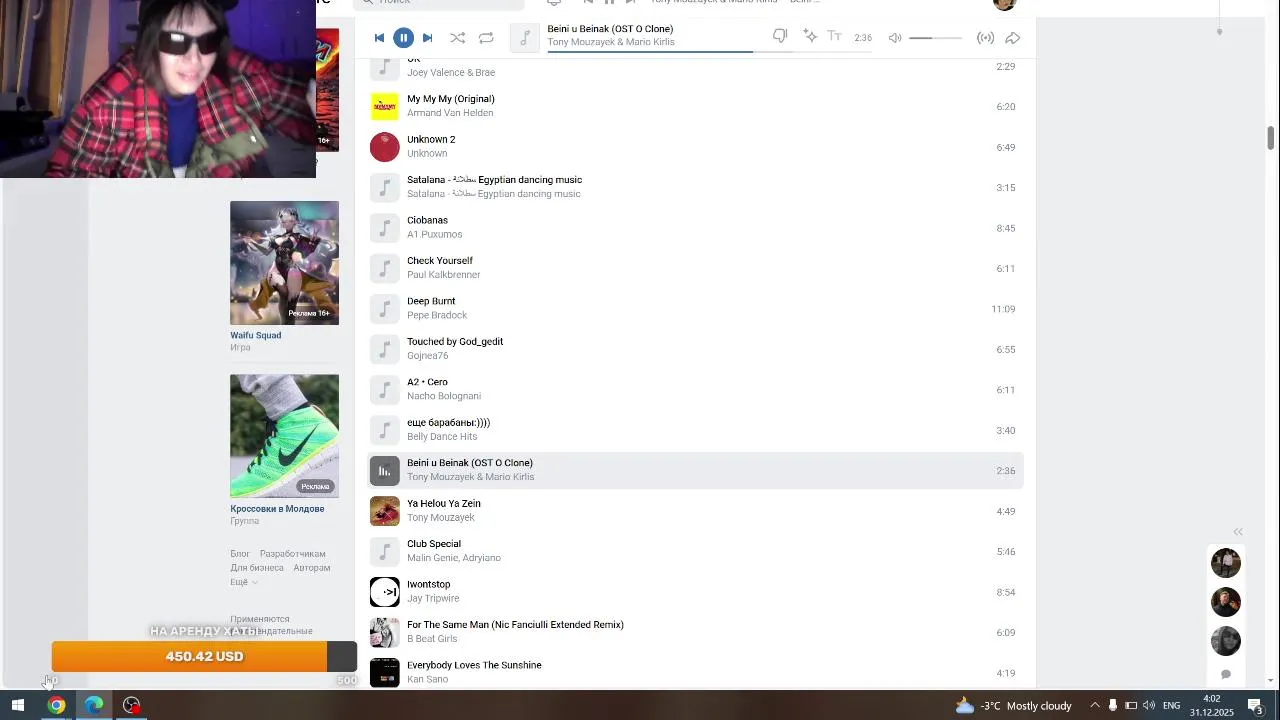Click equalizer icon on Beini u Beinak
The width and height of the screenshot is (1280, 720).
click(x=385, y=471)
